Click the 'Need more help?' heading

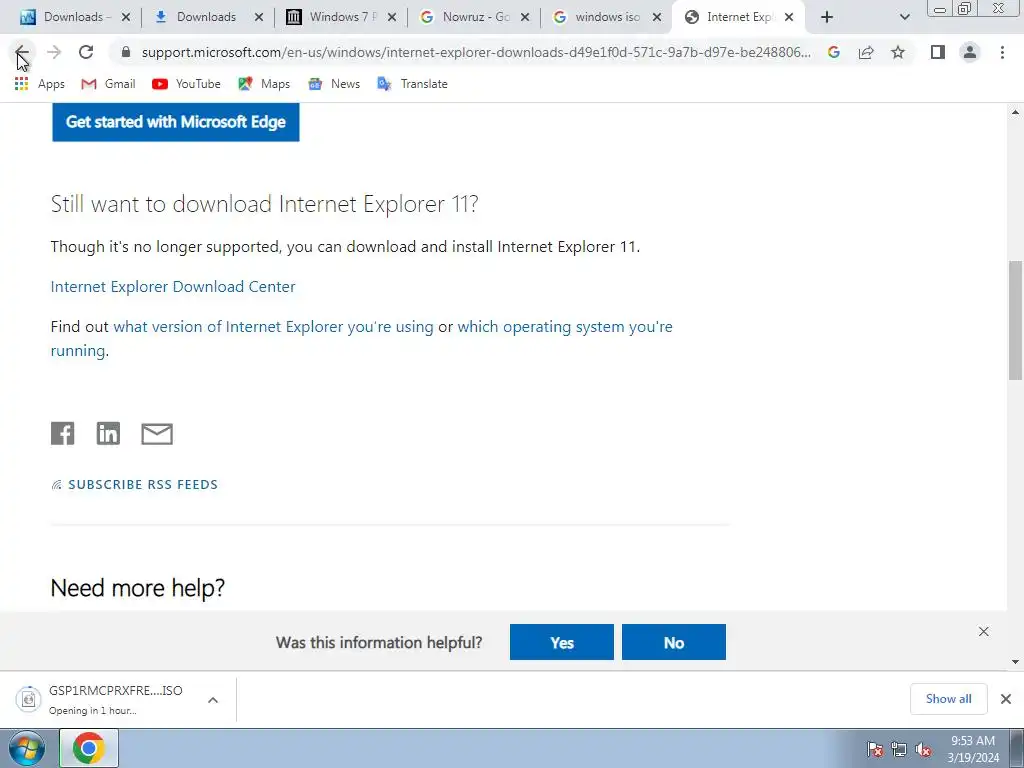pyautogui.click(x=138, y=588)
